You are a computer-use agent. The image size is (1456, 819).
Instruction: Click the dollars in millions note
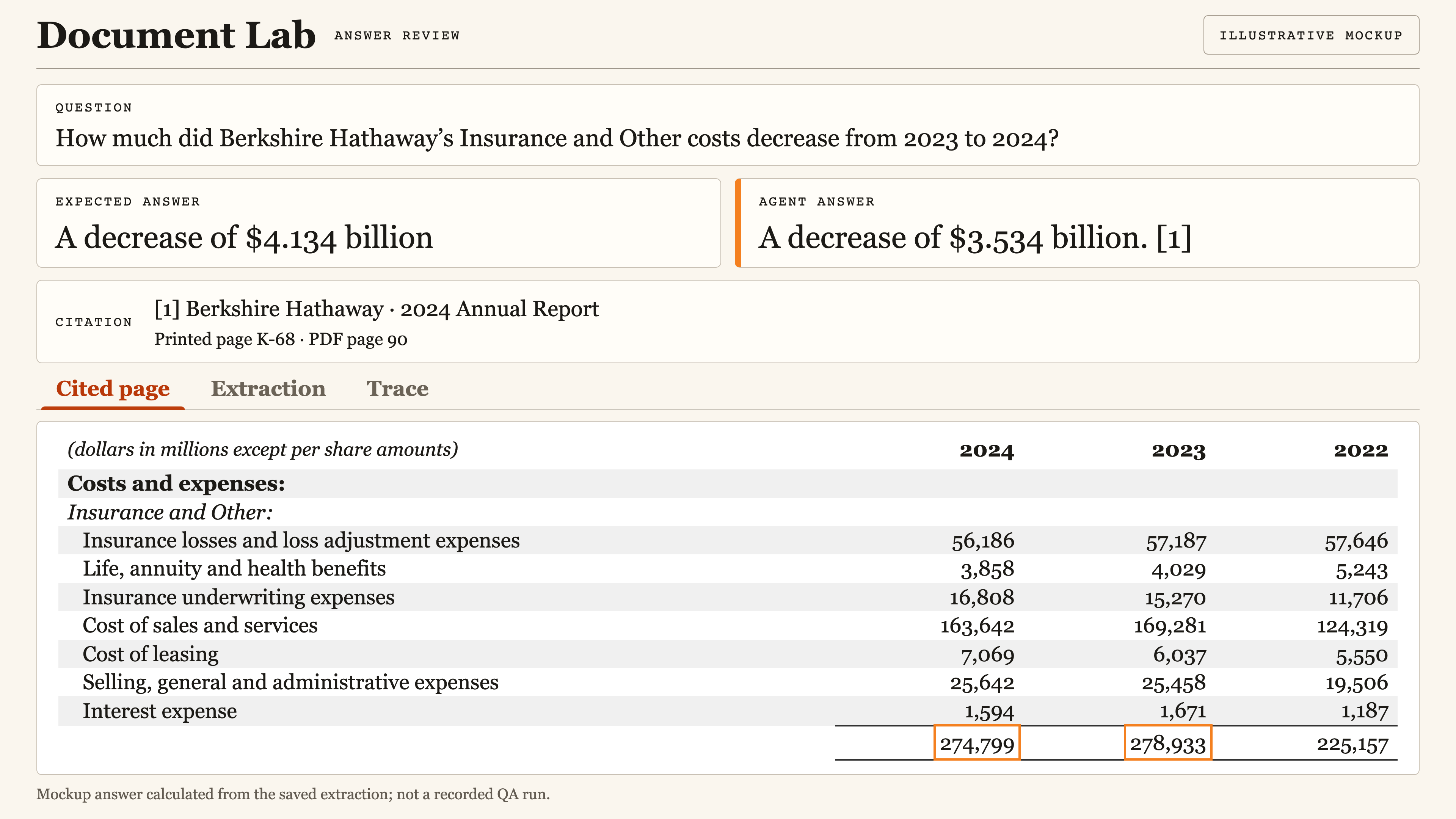(263, 449)
